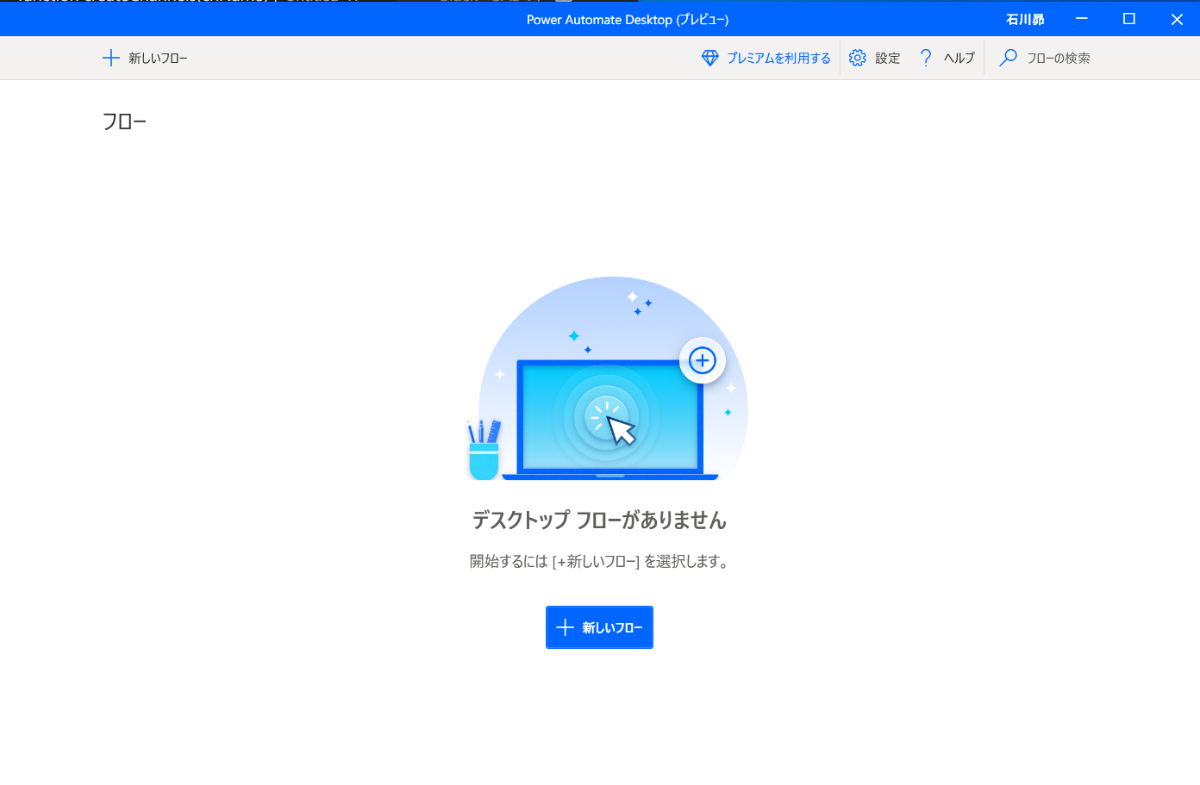
Task: Click the plus icon in the toolbar 新しいフロー
Action: click(111, 58)
